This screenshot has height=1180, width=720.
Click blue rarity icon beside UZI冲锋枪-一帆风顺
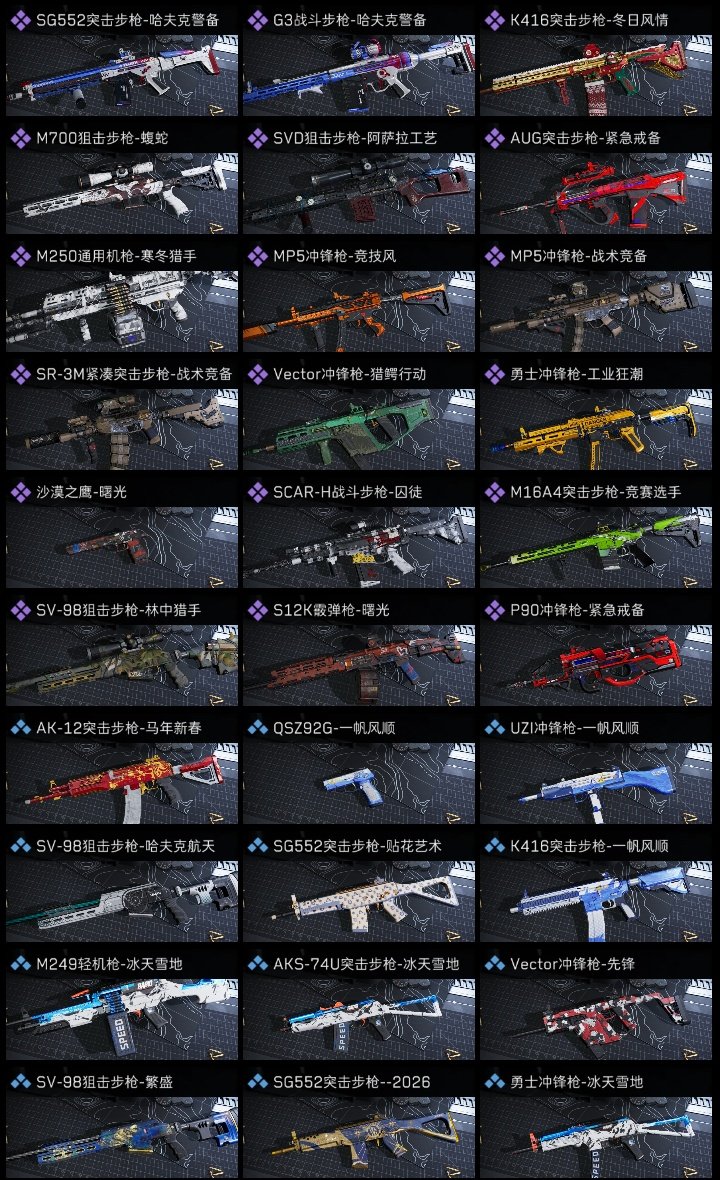click(494, 728)
